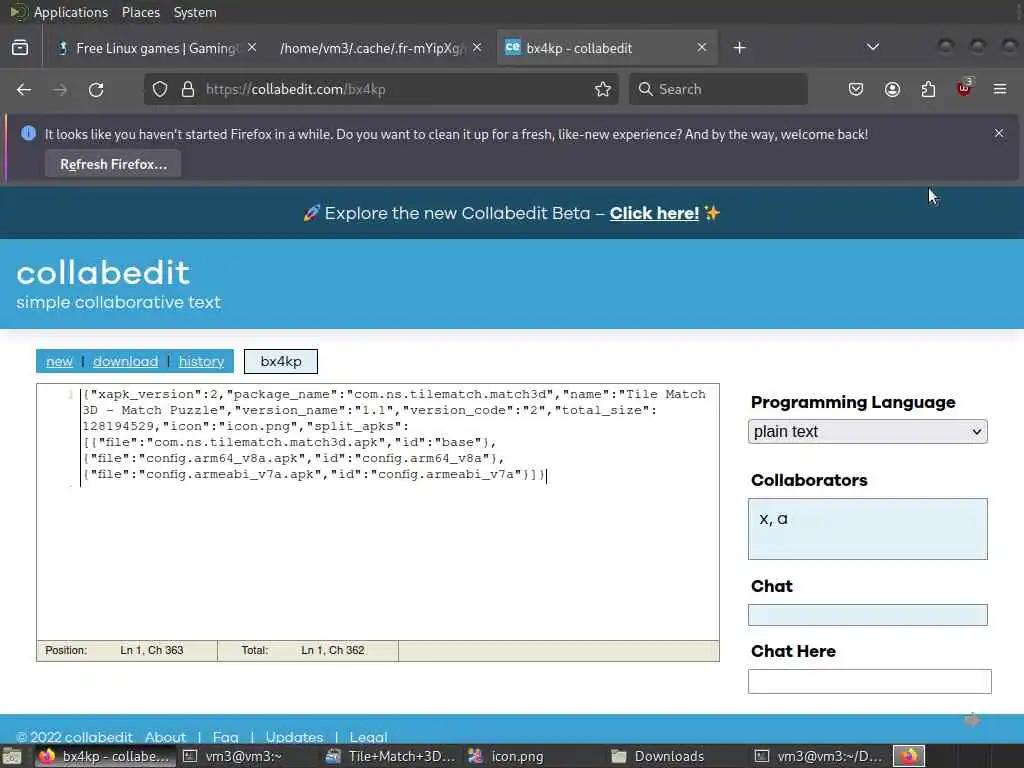Click the show desktop taskbar icon
Screen dimensions: 1024x768
point(11,757)
